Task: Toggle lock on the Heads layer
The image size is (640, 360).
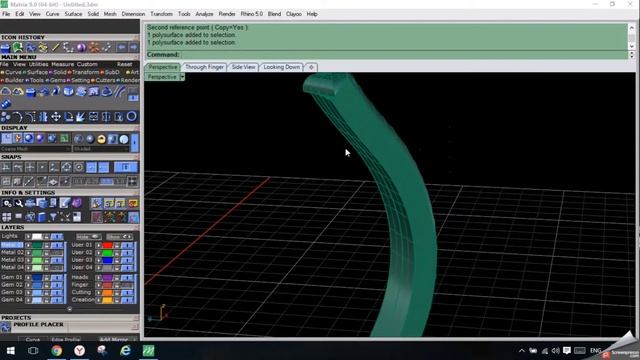Action: (x=116, y=278)
